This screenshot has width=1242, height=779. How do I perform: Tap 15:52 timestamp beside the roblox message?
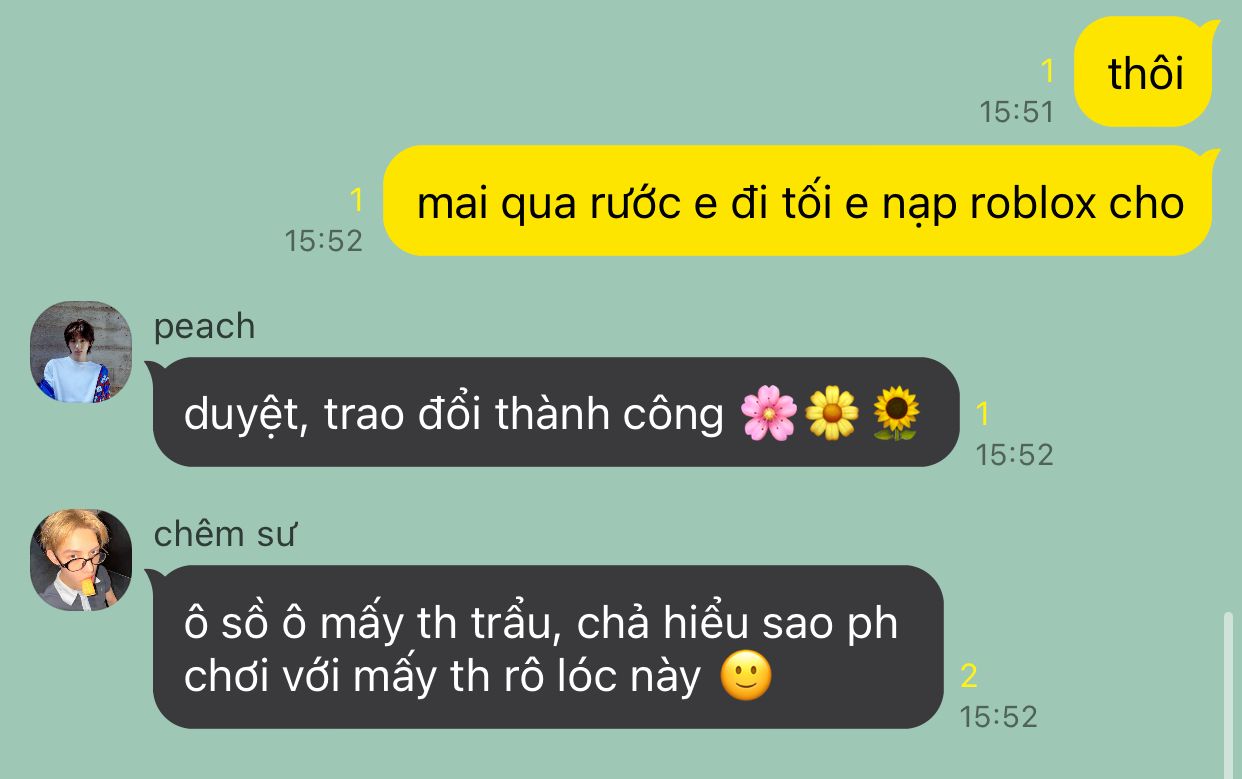(323, 241)
